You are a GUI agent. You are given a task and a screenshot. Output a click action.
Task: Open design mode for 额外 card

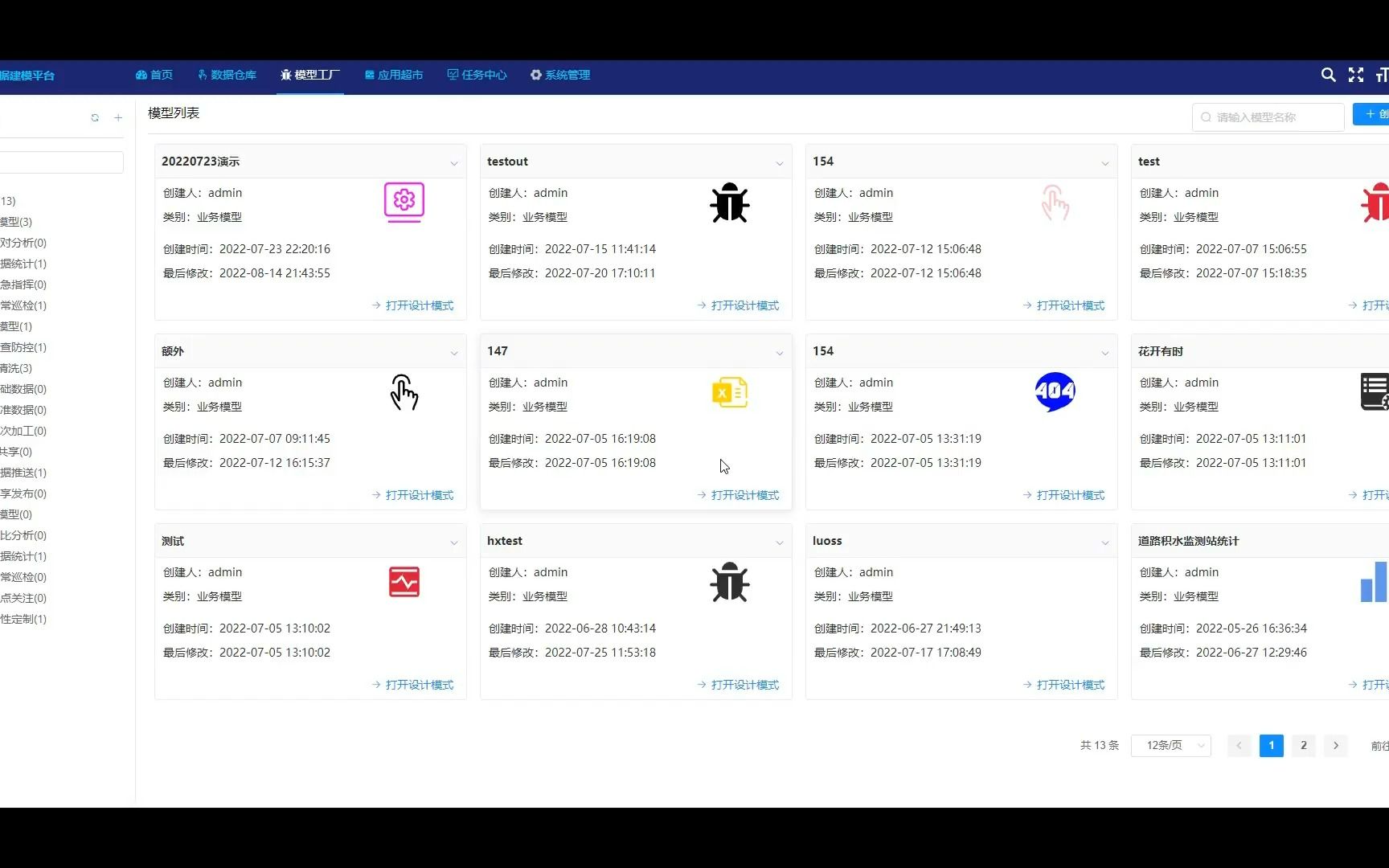point(413,495)
